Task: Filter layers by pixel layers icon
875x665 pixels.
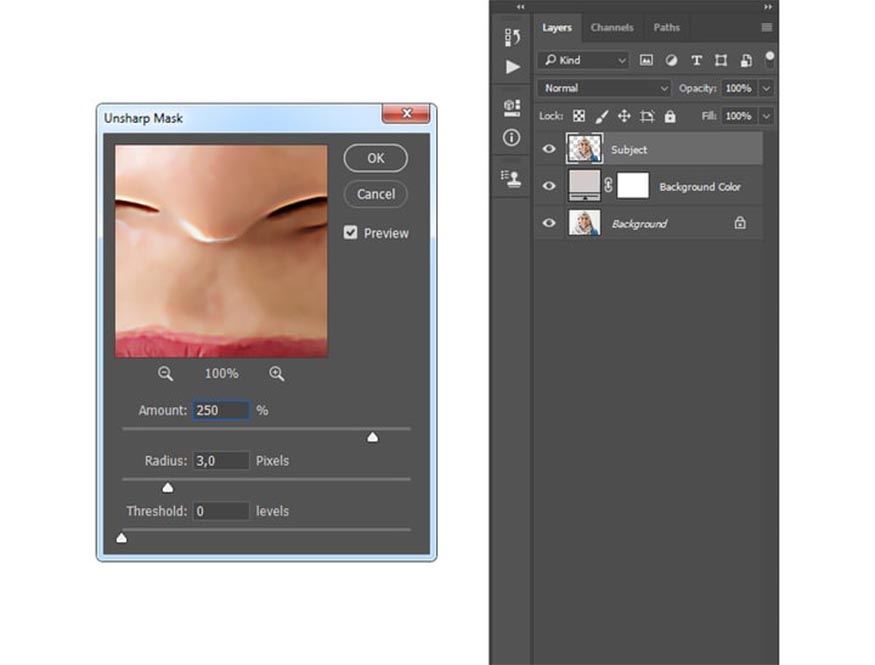Action: point(646,60)
